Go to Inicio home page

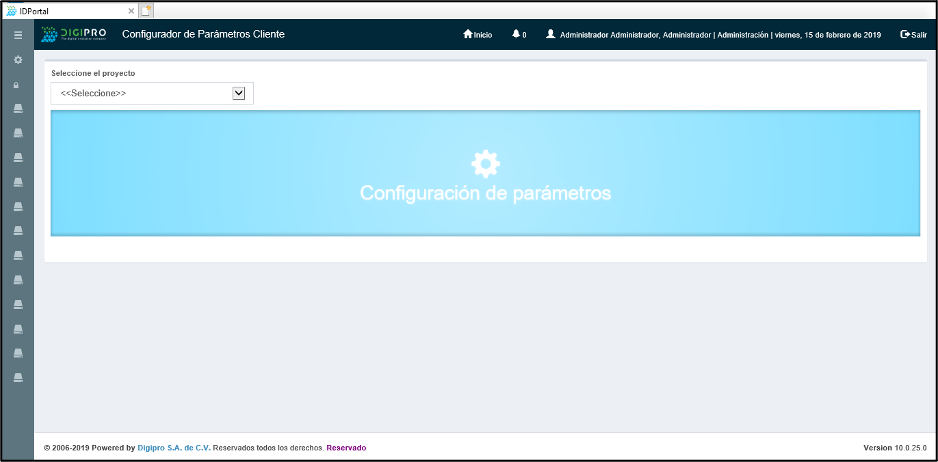(x=478, y=35)
